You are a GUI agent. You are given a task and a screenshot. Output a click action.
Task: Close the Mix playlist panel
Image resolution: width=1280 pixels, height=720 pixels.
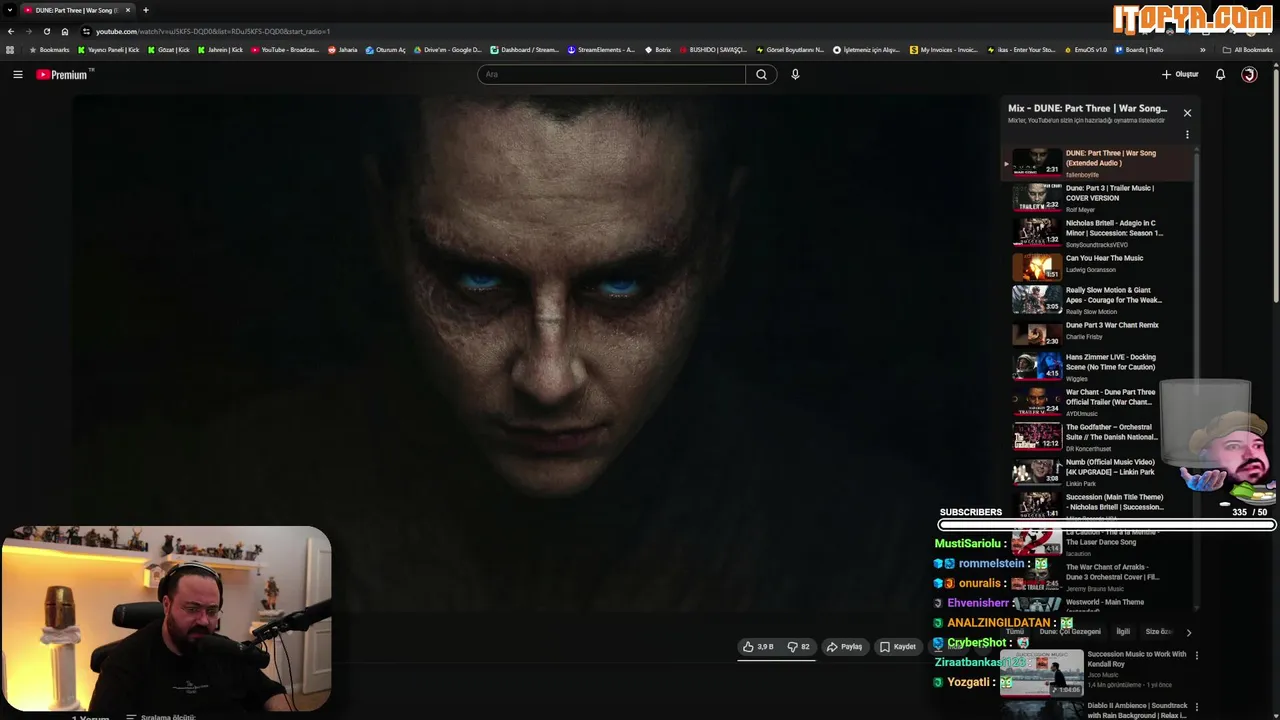[x=1187, y=113]
